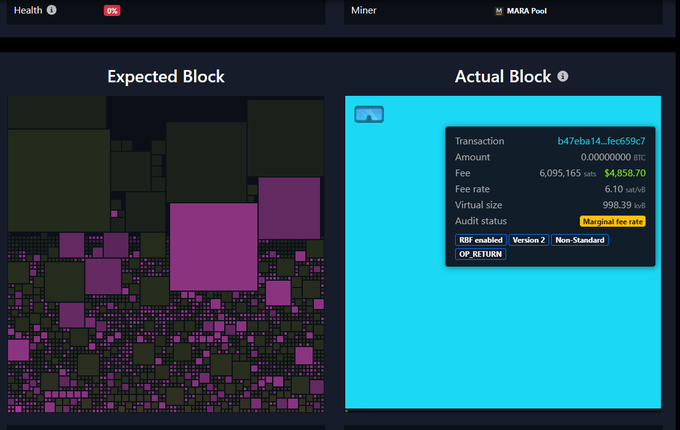Click the MARA Pool miner logo icon
Screen dimensions: 680x430
499,11
